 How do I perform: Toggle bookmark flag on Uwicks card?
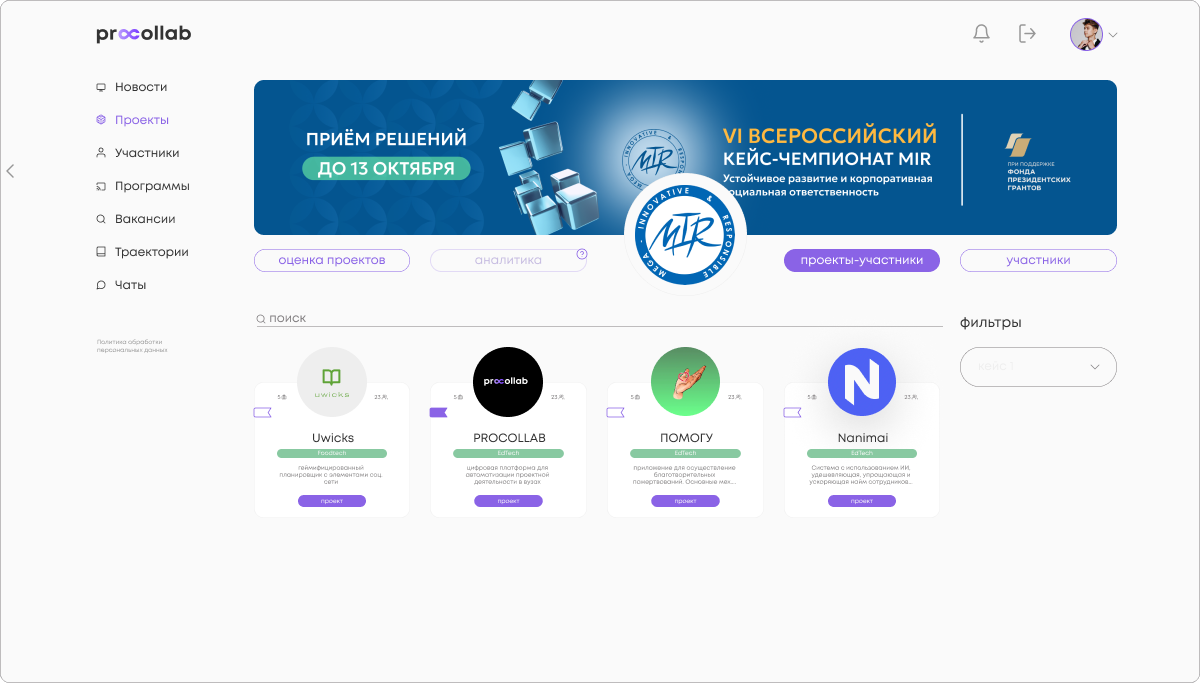tap(262, 412)
